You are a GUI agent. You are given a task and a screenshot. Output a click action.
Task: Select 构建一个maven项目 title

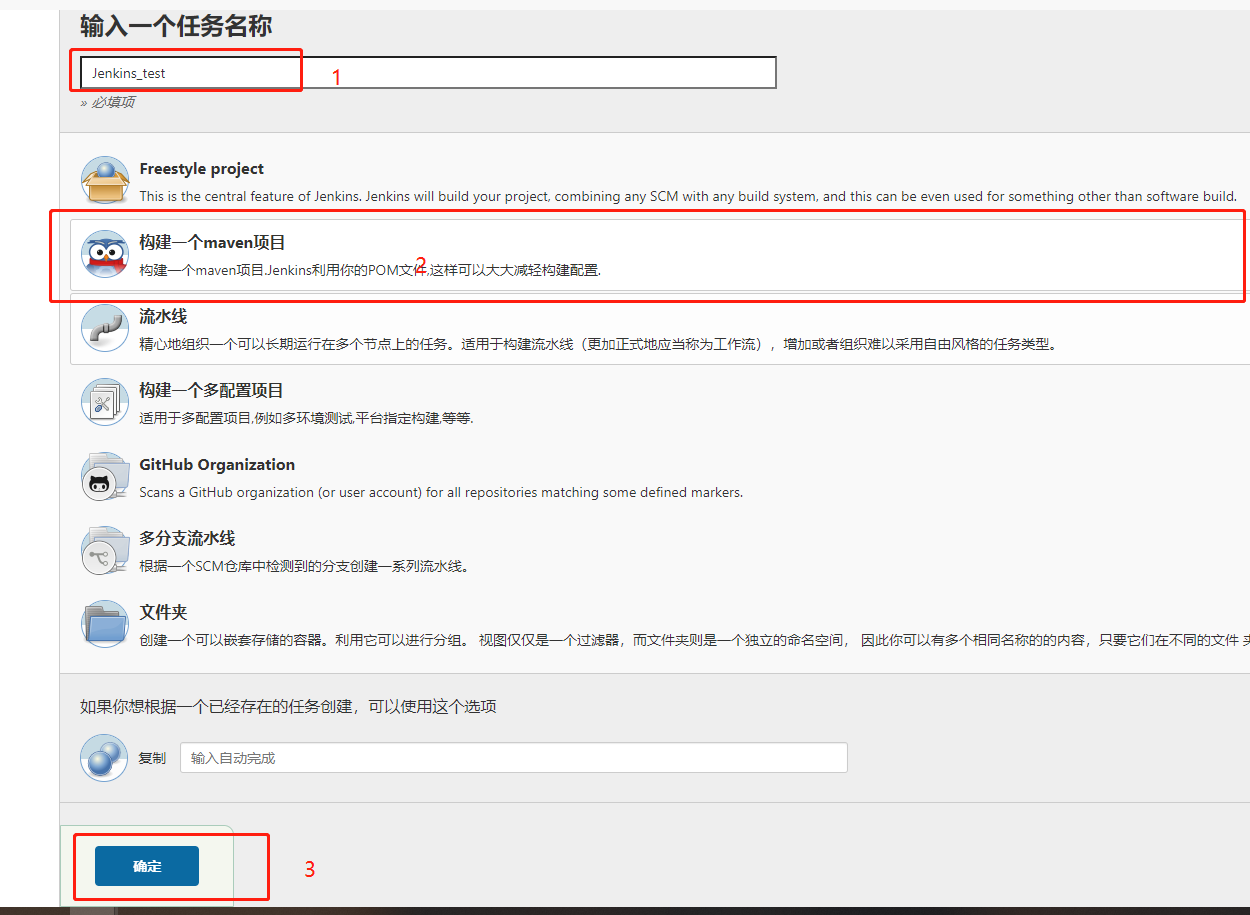[x=213, y=243]
